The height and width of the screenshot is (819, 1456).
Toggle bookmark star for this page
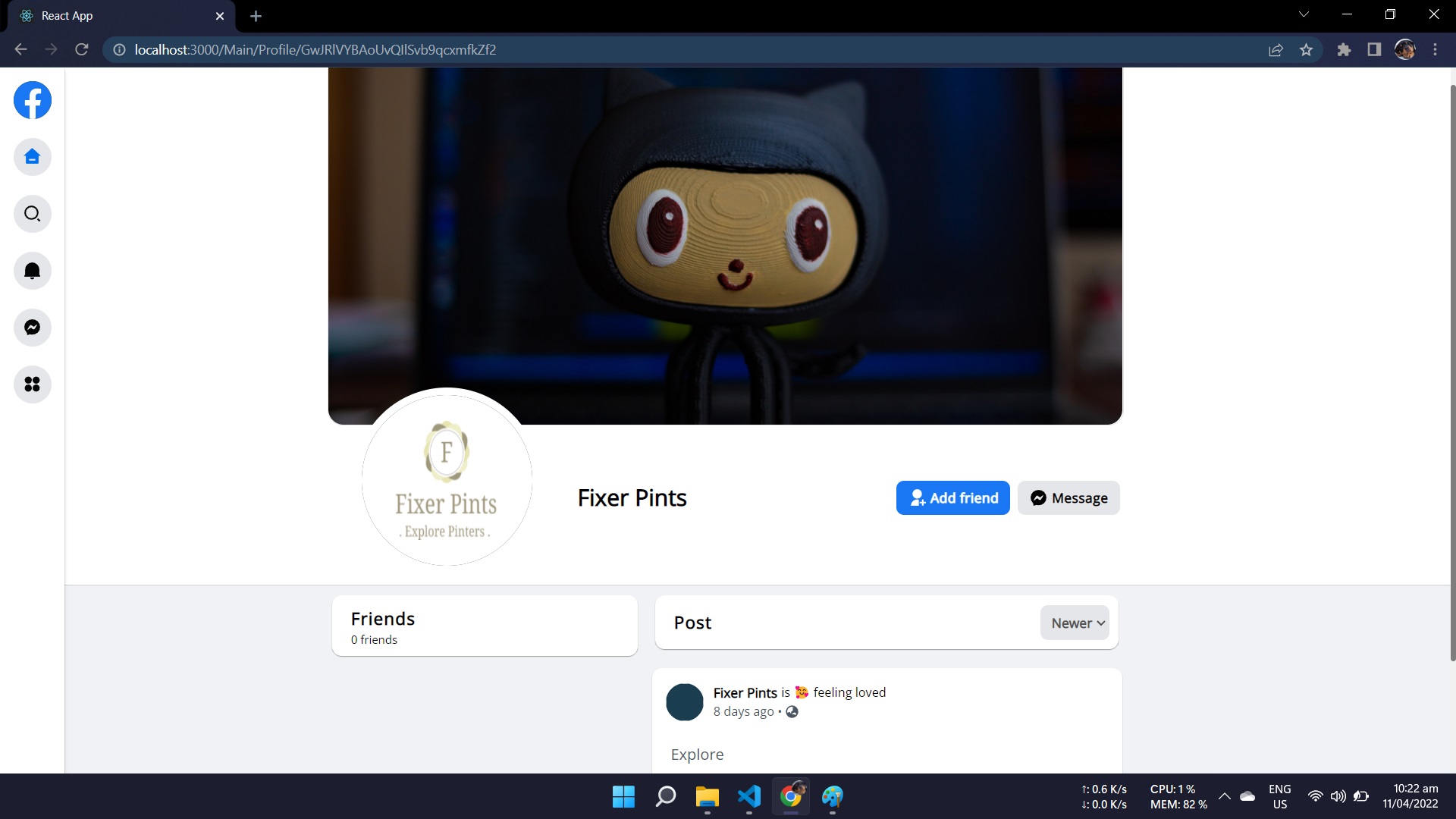(1306, 49)
